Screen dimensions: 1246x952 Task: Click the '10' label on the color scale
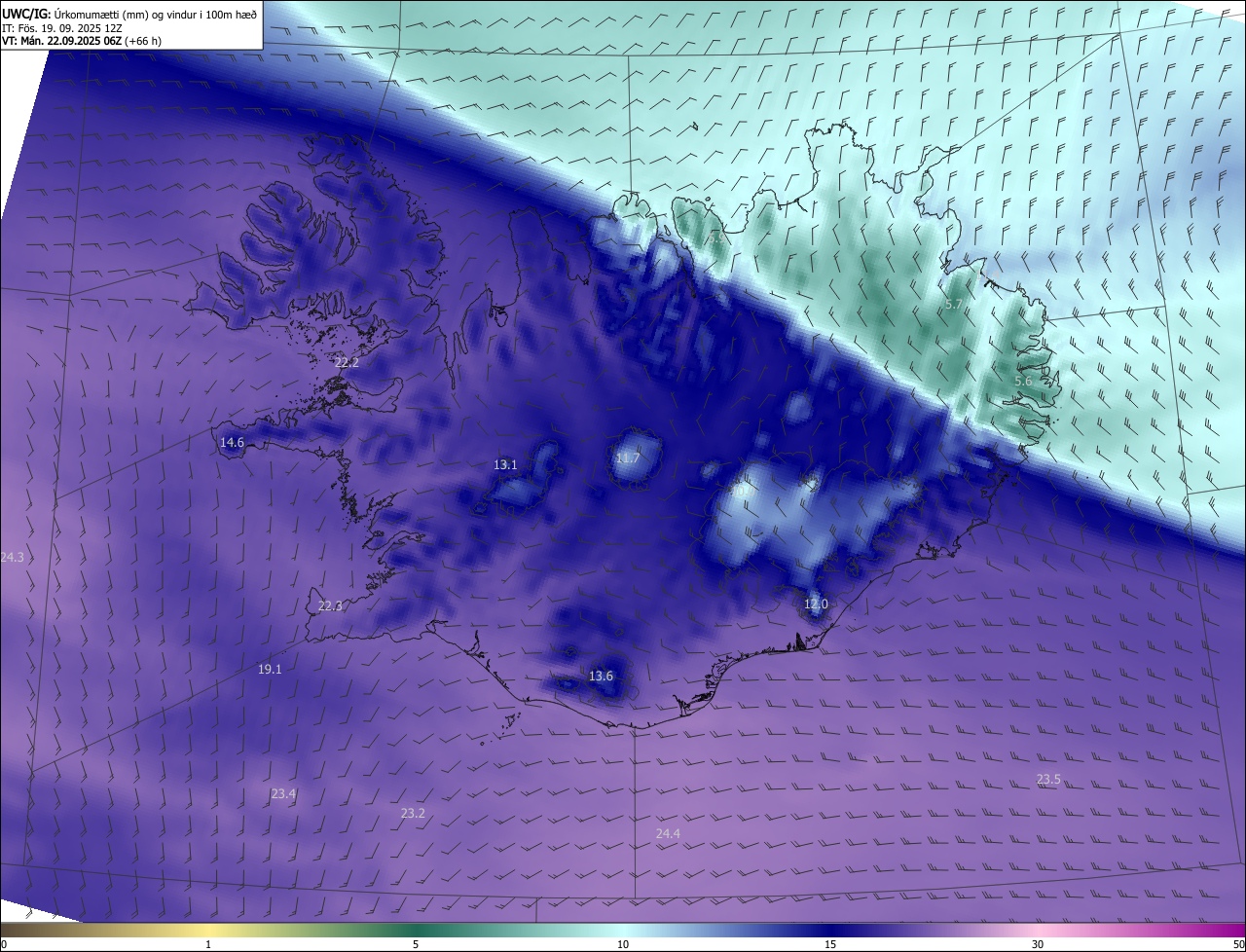623,944
